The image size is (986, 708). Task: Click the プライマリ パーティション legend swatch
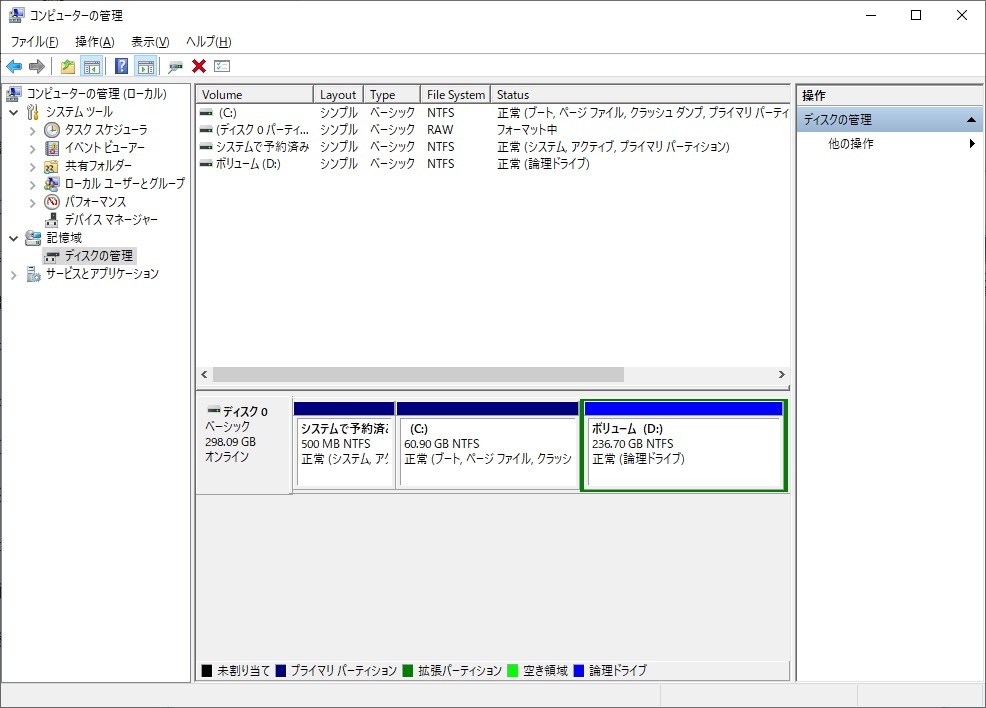point(280,671)
